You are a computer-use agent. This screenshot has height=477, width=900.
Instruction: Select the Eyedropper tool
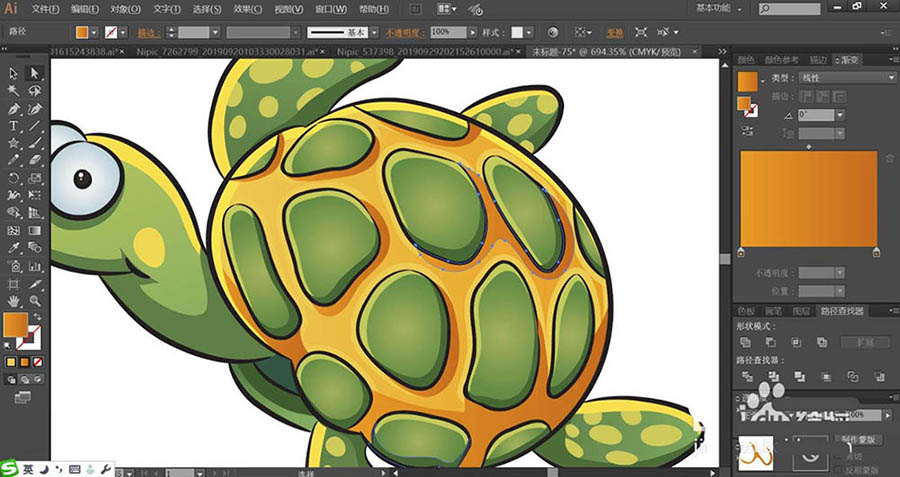(x=14, y=247)
